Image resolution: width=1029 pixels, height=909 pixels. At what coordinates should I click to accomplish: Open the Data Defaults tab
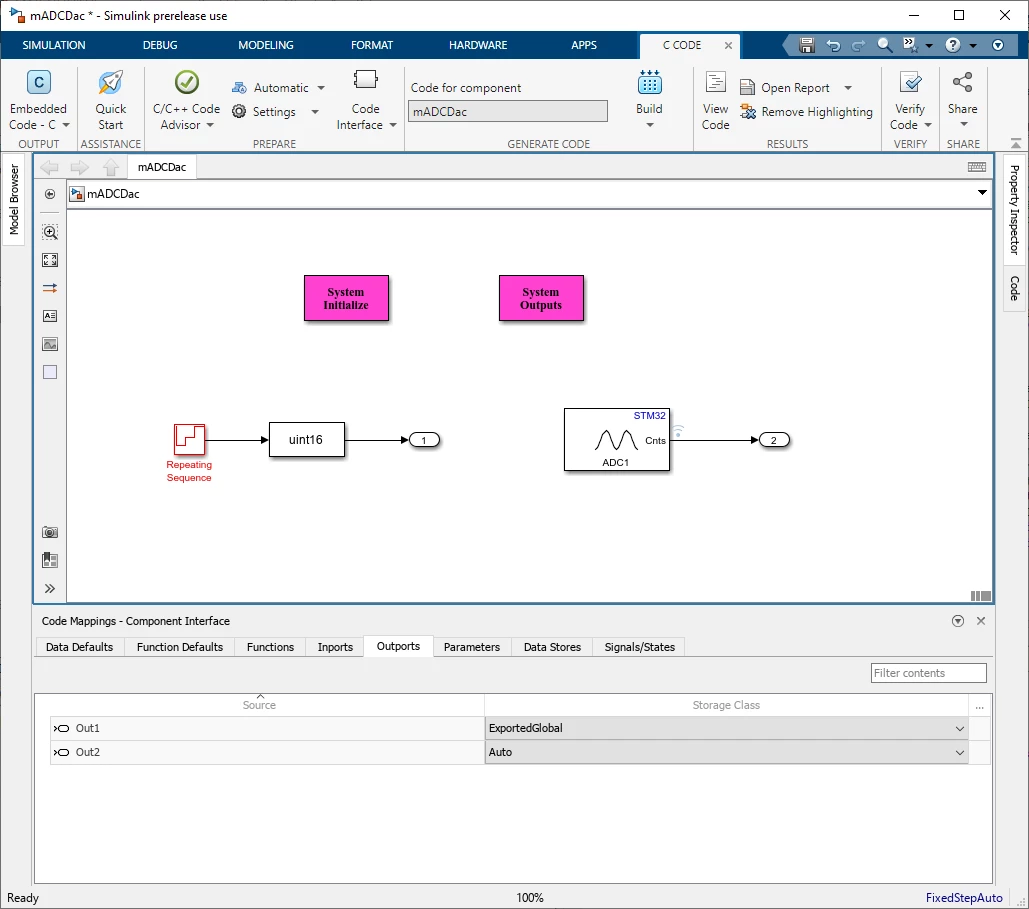[79, 647]
